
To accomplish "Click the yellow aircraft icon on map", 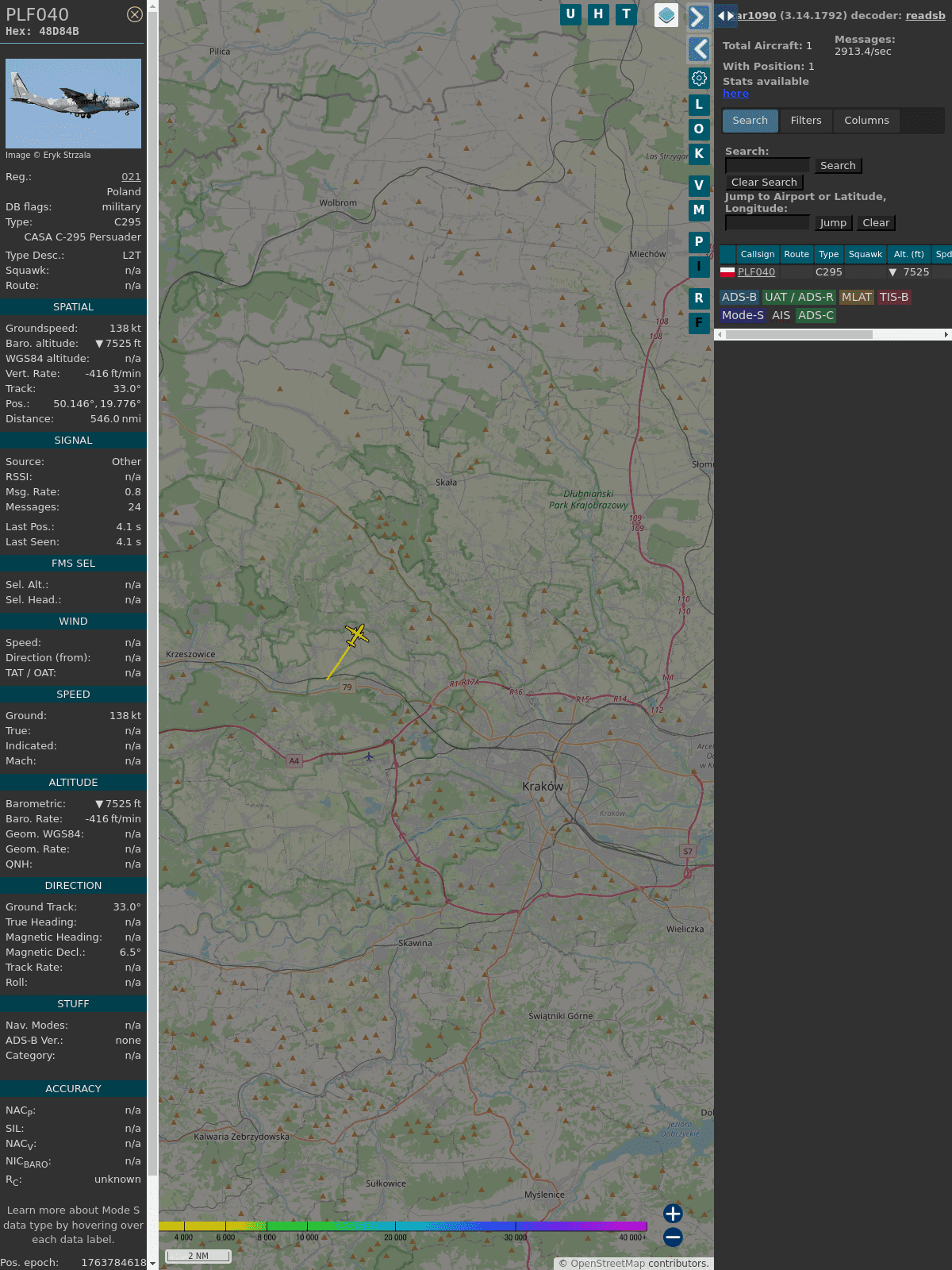I will 357,634.
